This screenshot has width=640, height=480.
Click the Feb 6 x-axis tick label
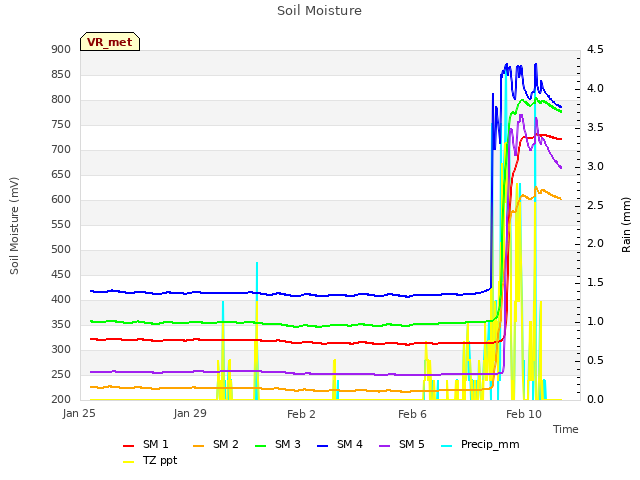coord(412,414)
